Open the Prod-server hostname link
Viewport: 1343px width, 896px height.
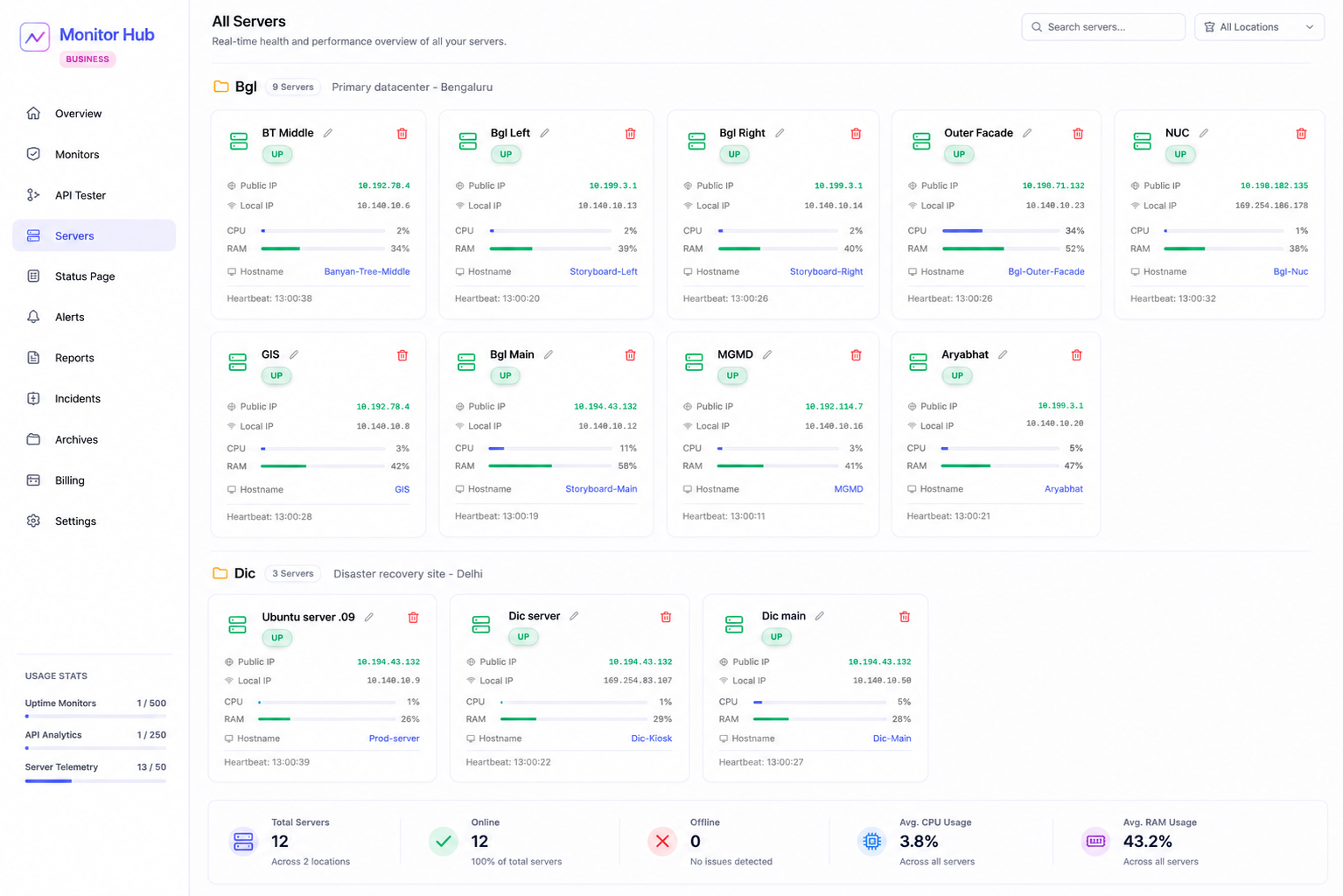coord(394,738)
